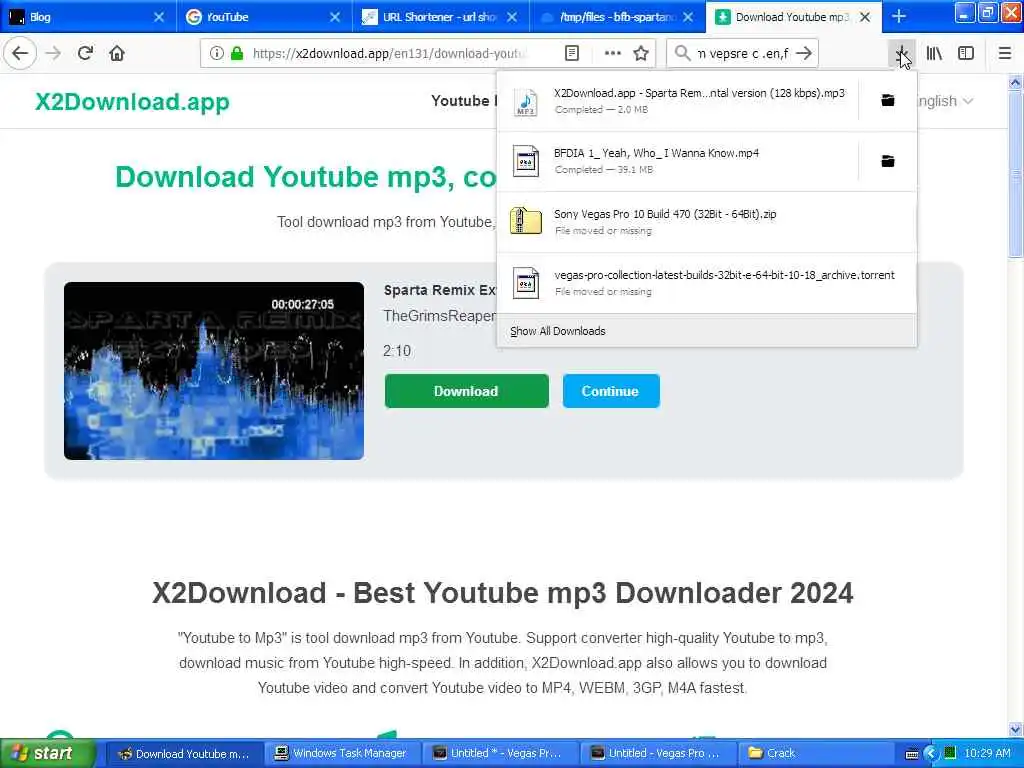This screenshot has height=768, width=1024.
Task: Open page actions three-dots menu
Action: pos(613,54)
